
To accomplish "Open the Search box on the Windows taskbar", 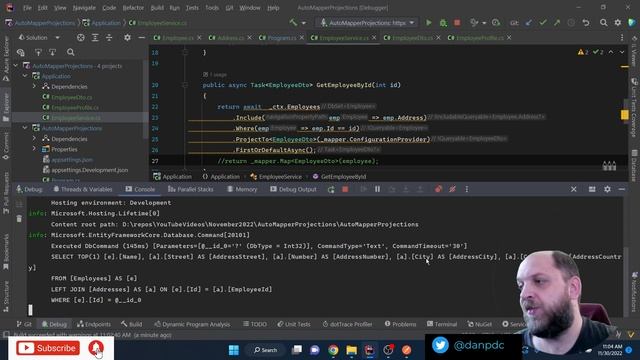I will (265, 350).
